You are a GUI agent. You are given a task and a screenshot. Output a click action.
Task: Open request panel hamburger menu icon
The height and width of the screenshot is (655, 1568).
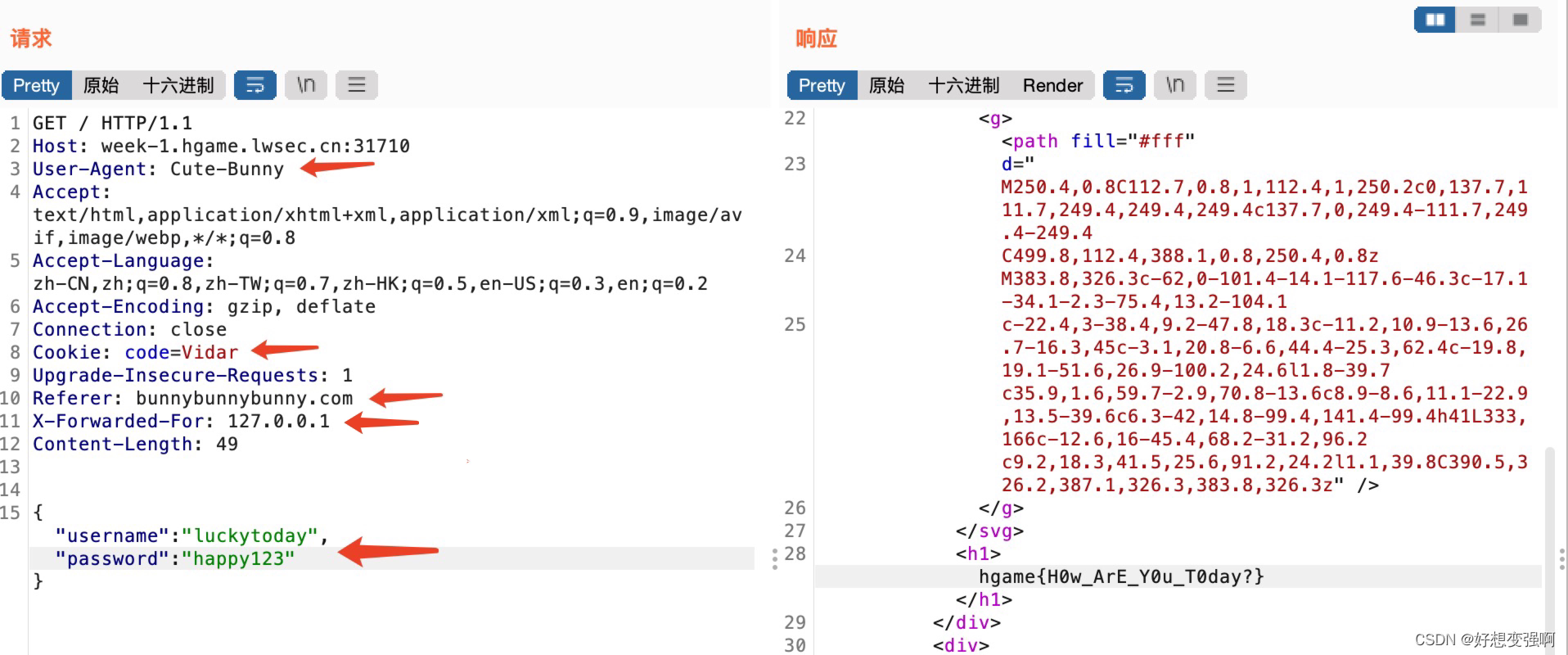(x=357, y=85)
